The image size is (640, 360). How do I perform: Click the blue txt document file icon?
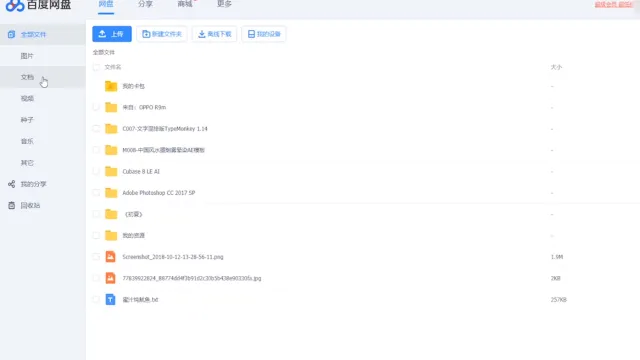pyautogui.click(x=111, y=299)
